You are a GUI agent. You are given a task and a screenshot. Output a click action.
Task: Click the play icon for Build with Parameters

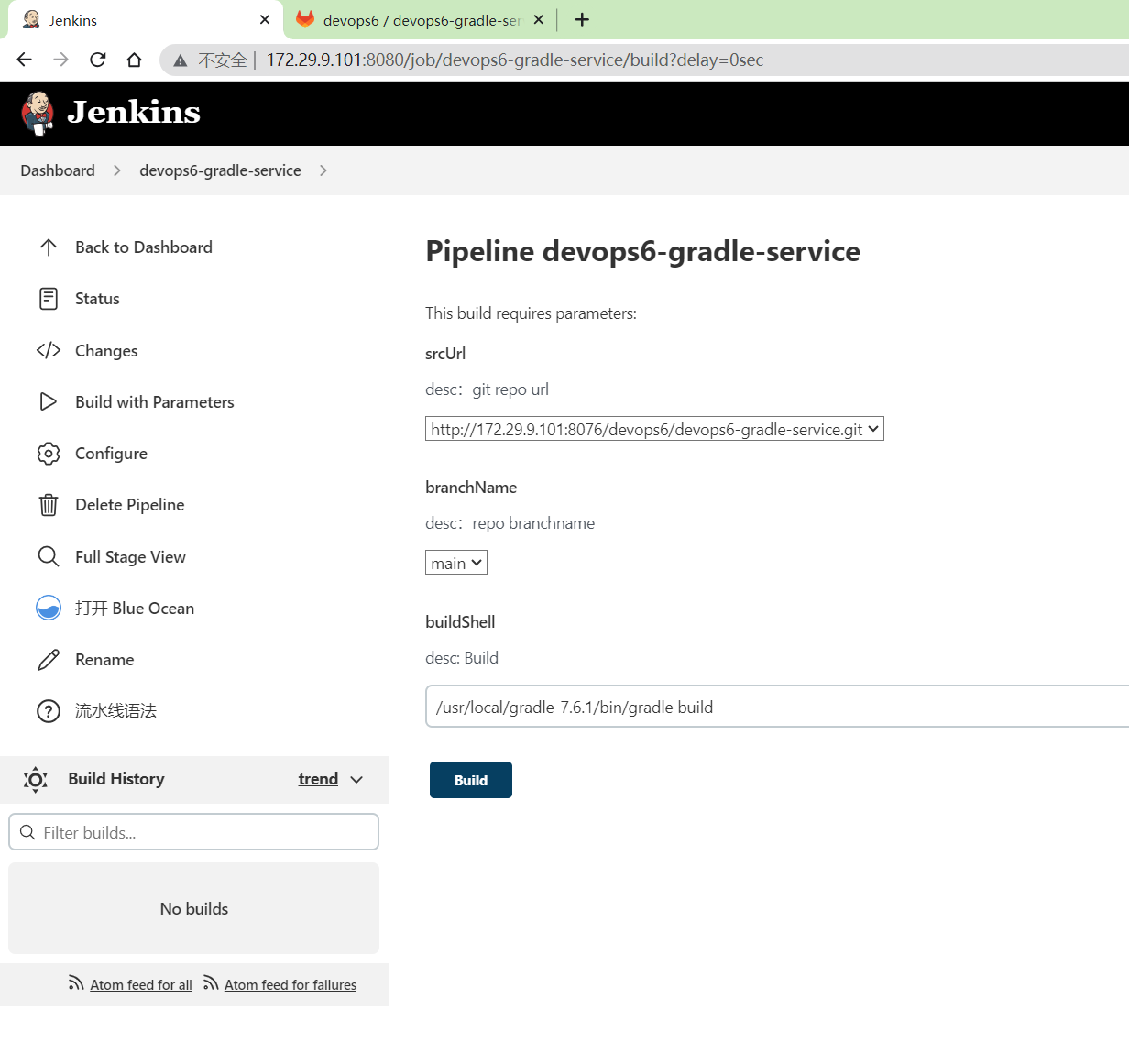point(49,401)
